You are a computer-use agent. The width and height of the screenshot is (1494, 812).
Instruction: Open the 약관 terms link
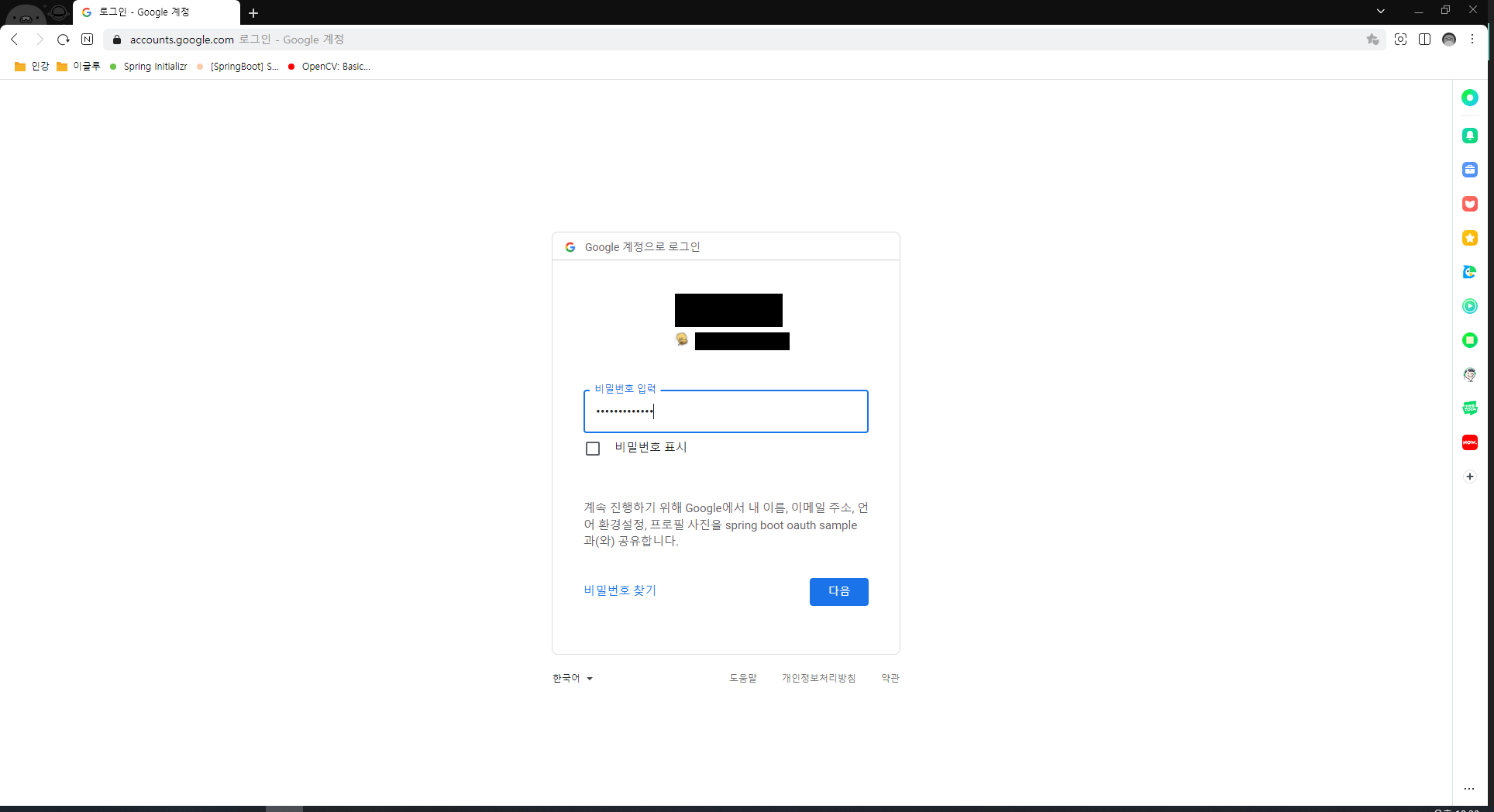click(890, 678)
